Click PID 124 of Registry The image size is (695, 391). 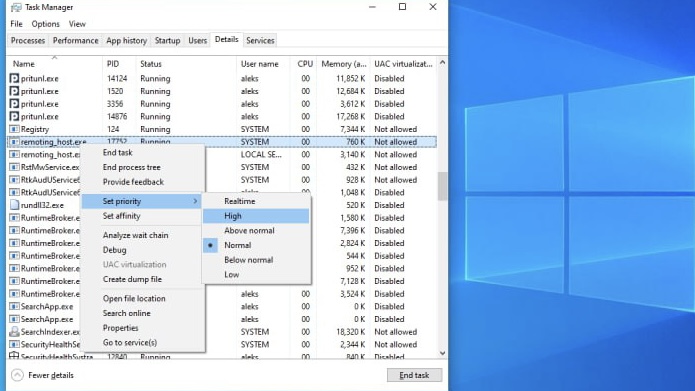coord(113,129)
